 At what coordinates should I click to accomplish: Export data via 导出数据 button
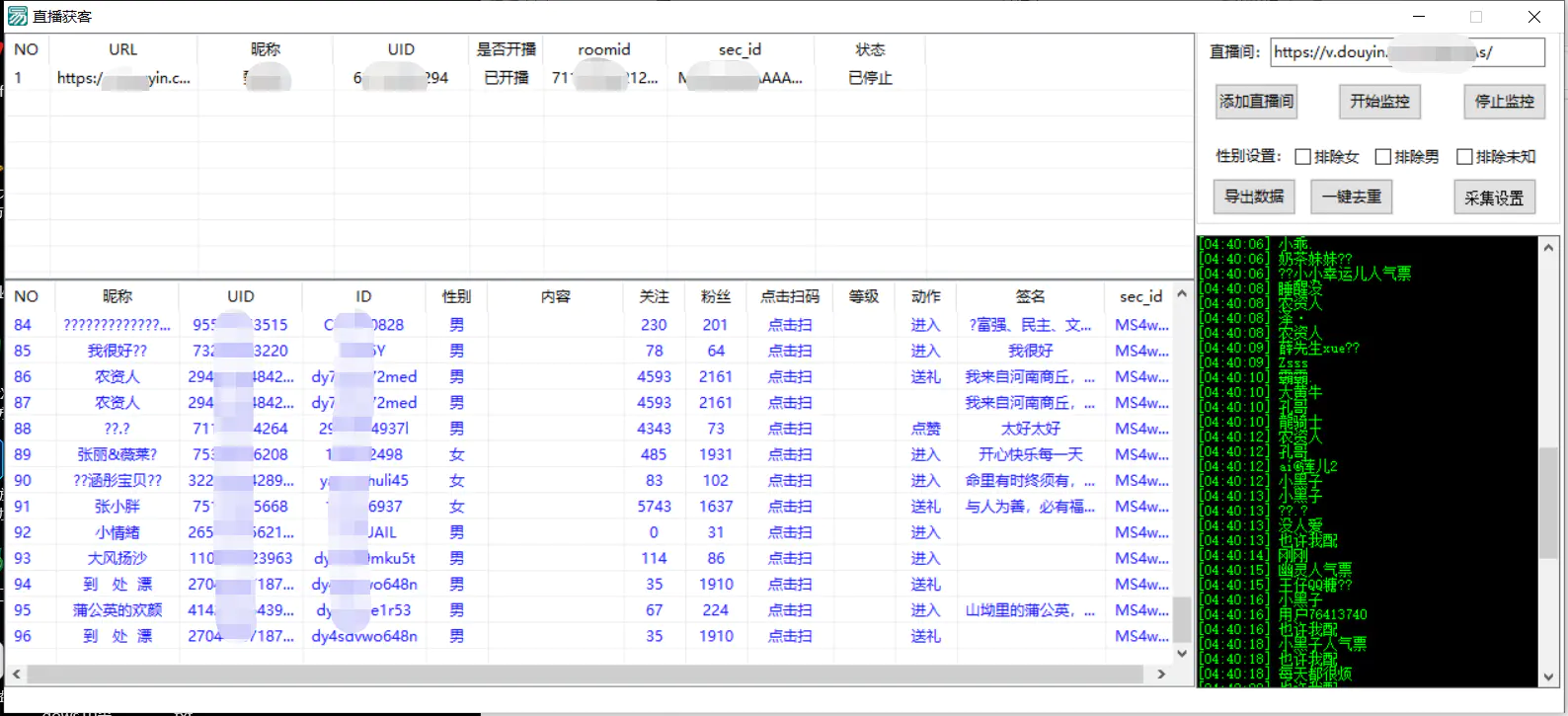pyautogui.click(x=1254, y=197)
